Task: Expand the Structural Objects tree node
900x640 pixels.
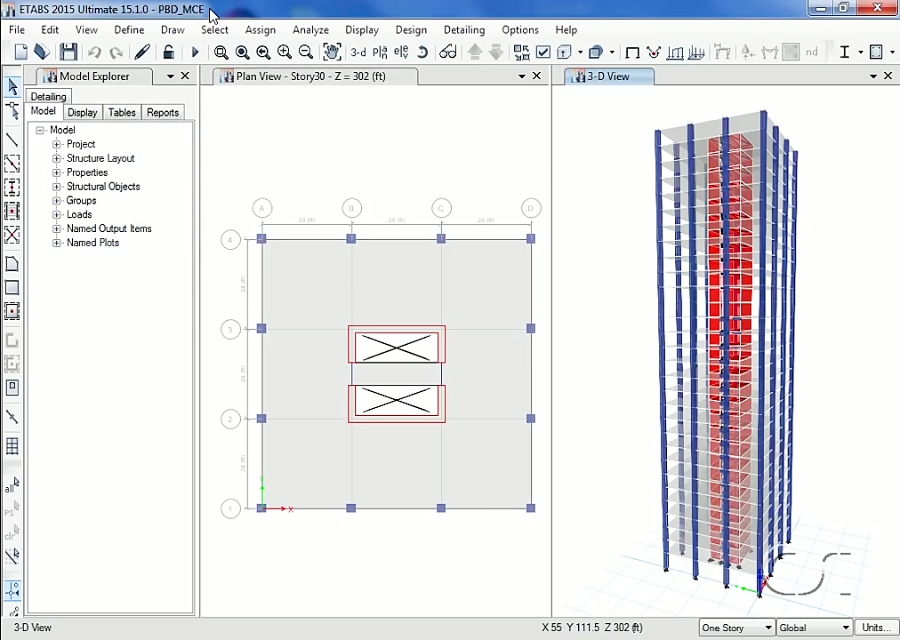Action: pyautogui.click(x=56, y=186)
